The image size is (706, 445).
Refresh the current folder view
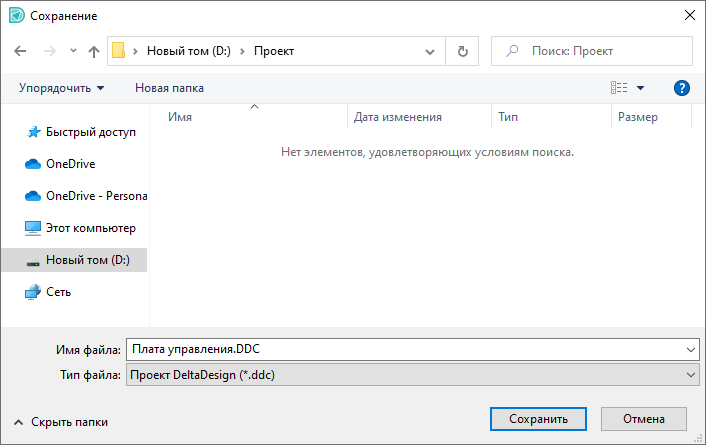pyautogui.click(x=462, y=51)
